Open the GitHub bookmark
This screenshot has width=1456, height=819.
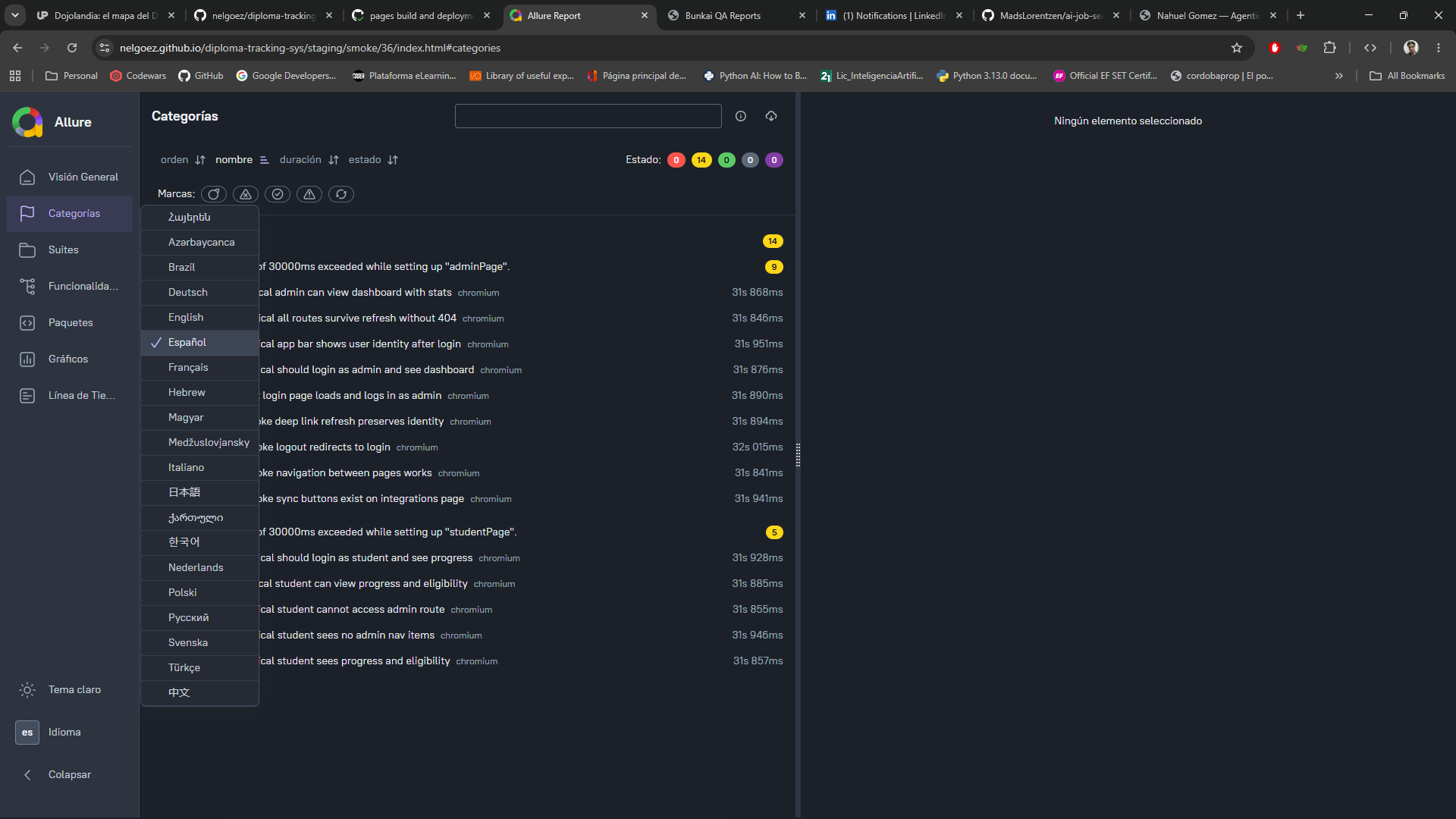tap(201, 76)
